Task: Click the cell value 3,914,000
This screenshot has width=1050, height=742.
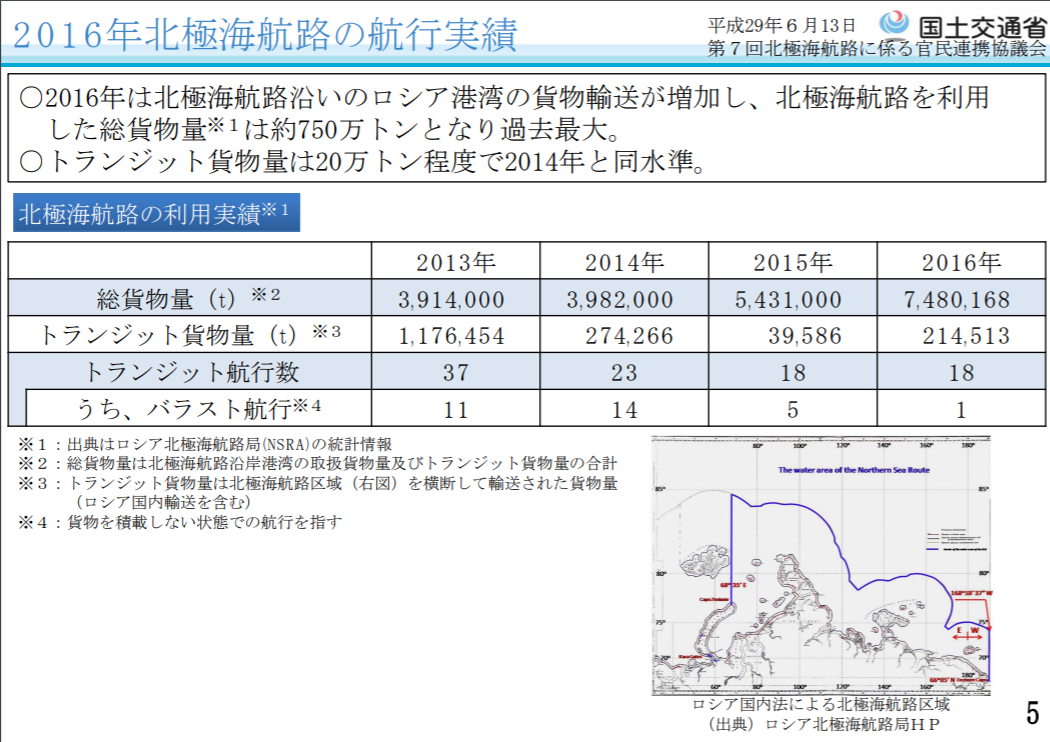Action: [x=451, y=299]
